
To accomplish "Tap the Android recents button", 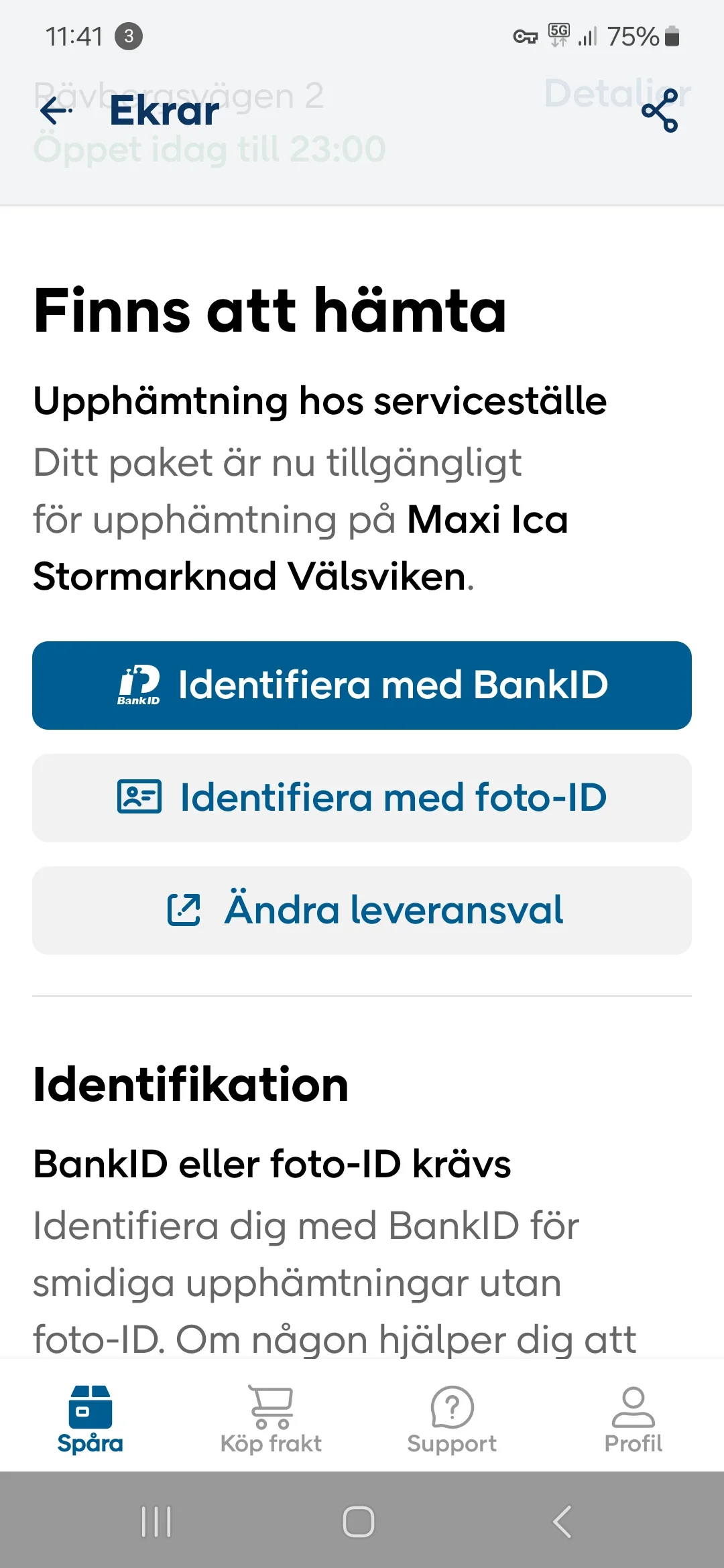I will (x=156, y=1521).
